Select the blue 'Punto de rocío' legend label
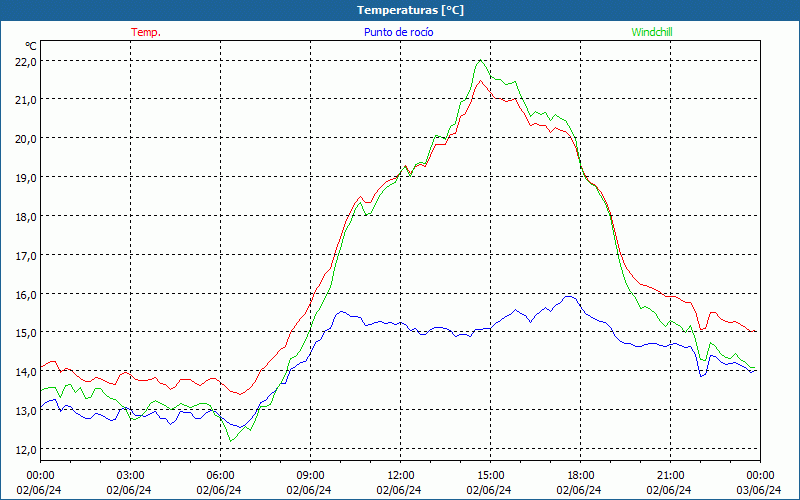800x500 pixels. (x=398, y=32)
